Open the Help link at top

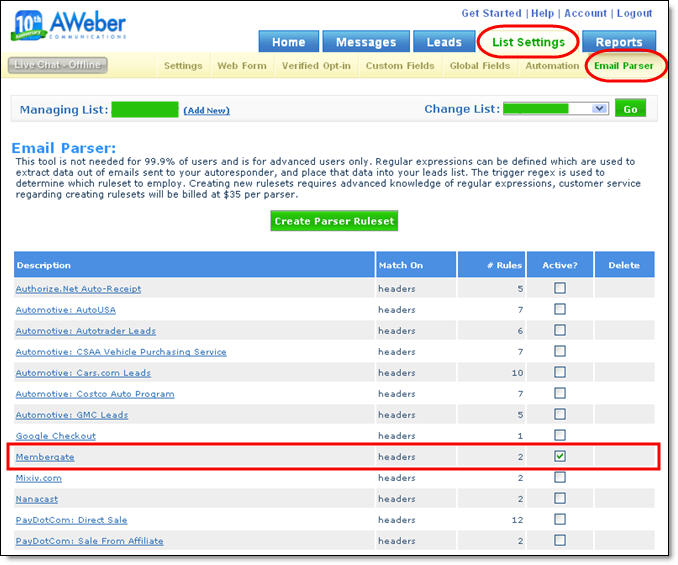542,13
